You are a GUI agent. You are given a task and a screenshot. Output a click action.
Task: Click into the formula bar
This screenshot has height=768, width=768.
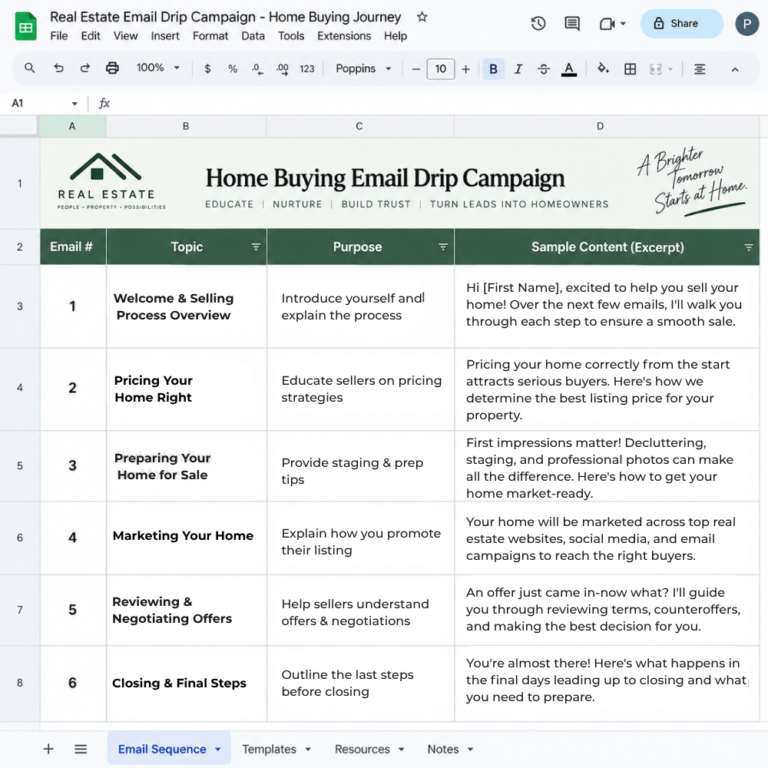pos(436,103)
